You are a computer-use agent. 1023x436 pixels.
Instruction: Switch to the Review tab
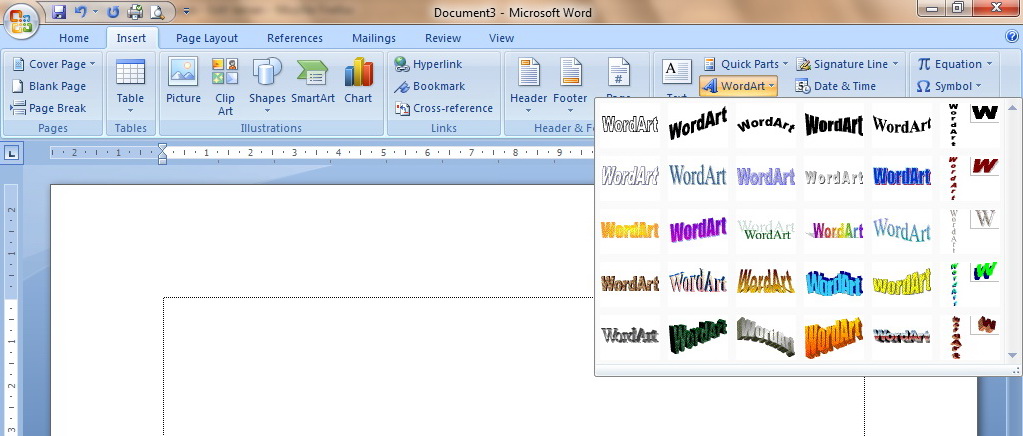pos(443,38)
